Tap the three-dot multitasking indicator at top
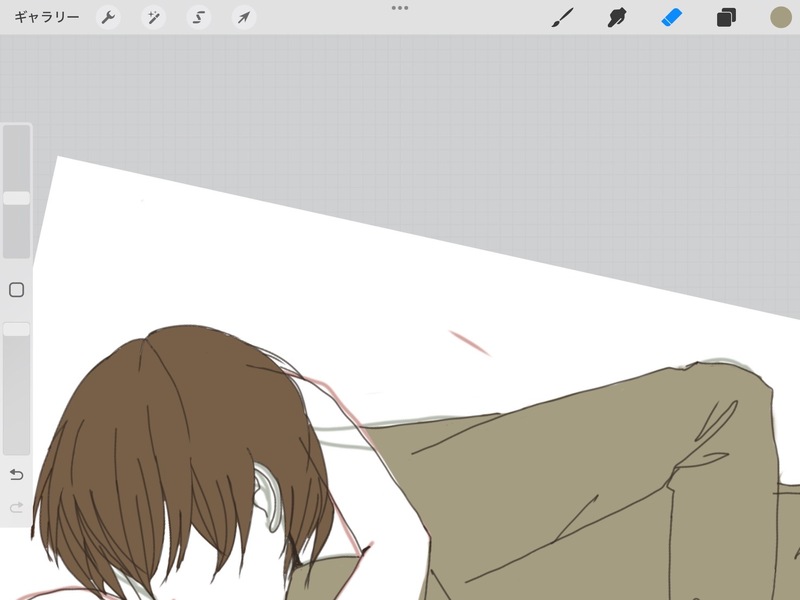Image resolution: width=800 pixels, height=600 pixels. [399, 8]
